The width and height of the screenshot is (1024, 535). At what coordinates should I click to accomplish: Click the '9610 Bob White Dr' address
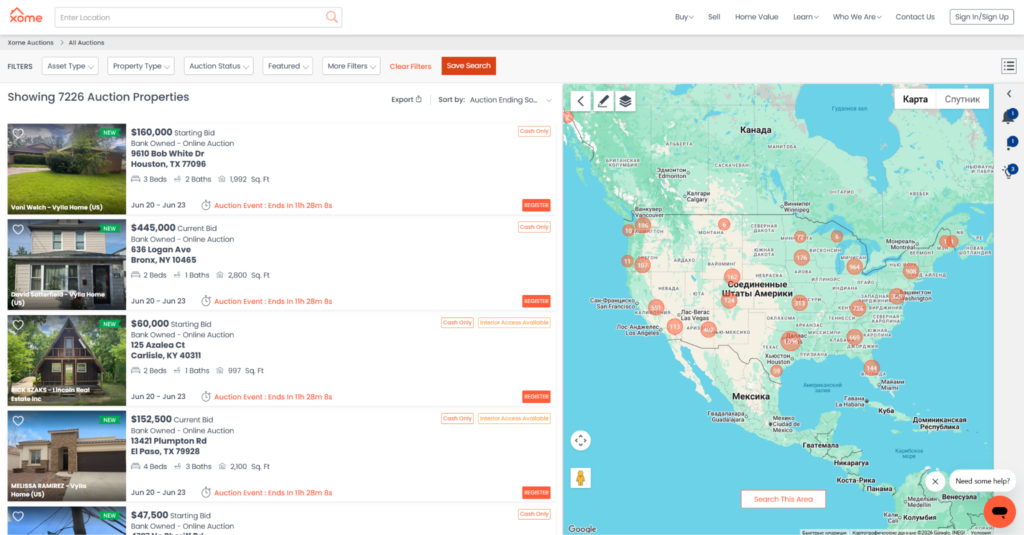click(167, 154)
